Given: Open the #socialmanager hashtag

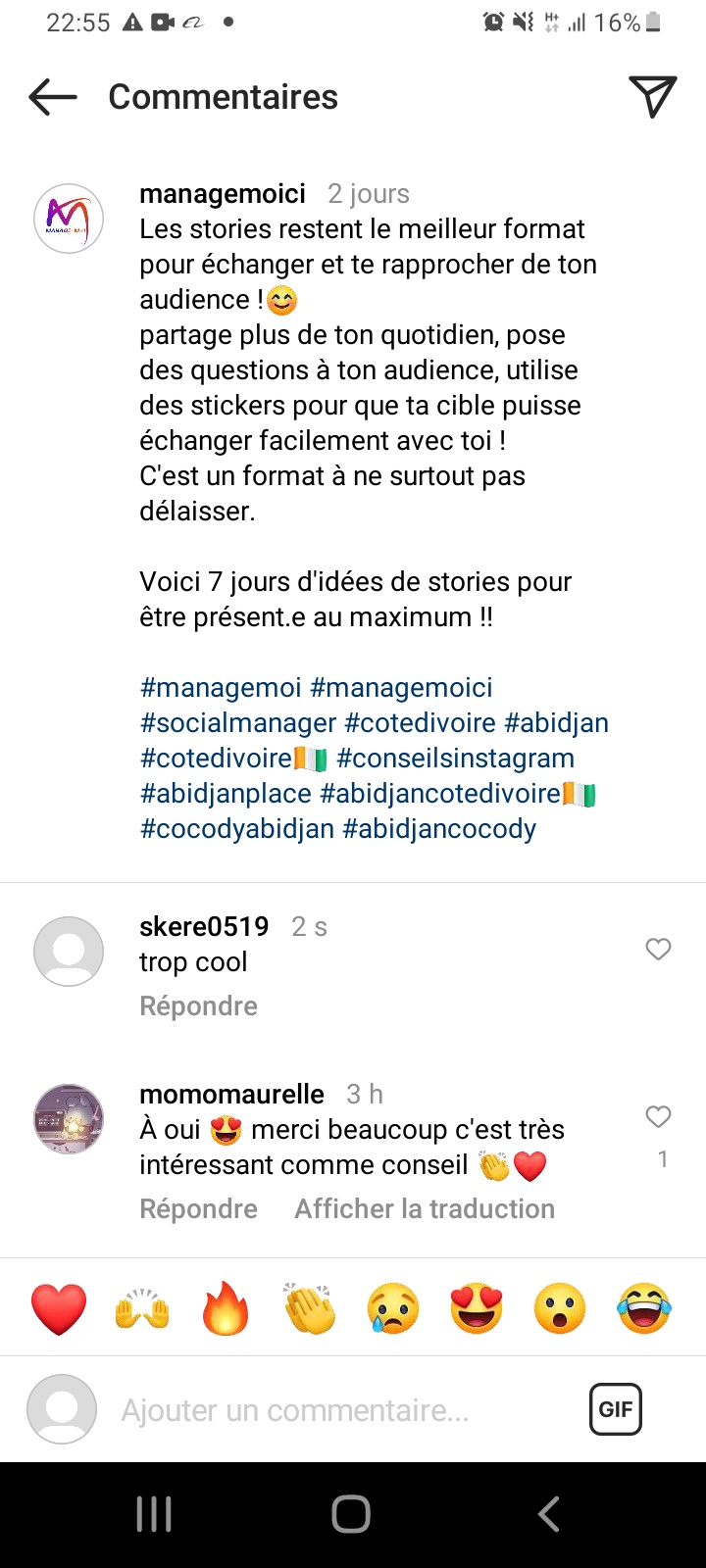Looking at the screenshot, I should pyautogui.click(x=238, y=723).
